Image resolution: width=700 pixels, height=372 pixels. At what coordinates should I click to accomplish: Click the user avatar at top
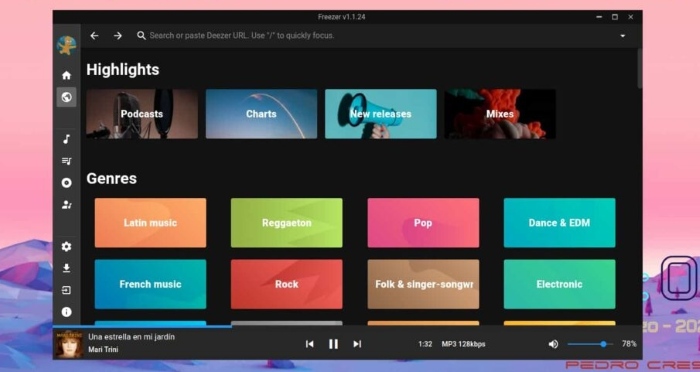[x=67, y=45]
